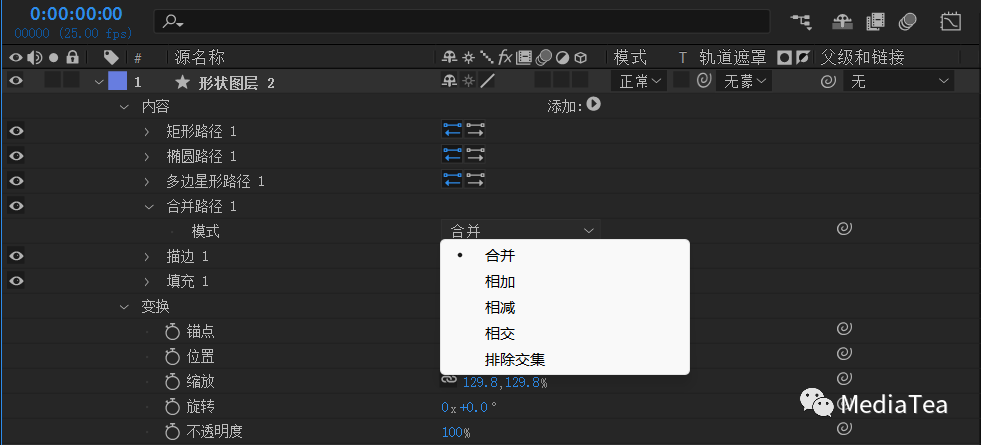Select 合并 option in the mode menu

tap(565, 255)
